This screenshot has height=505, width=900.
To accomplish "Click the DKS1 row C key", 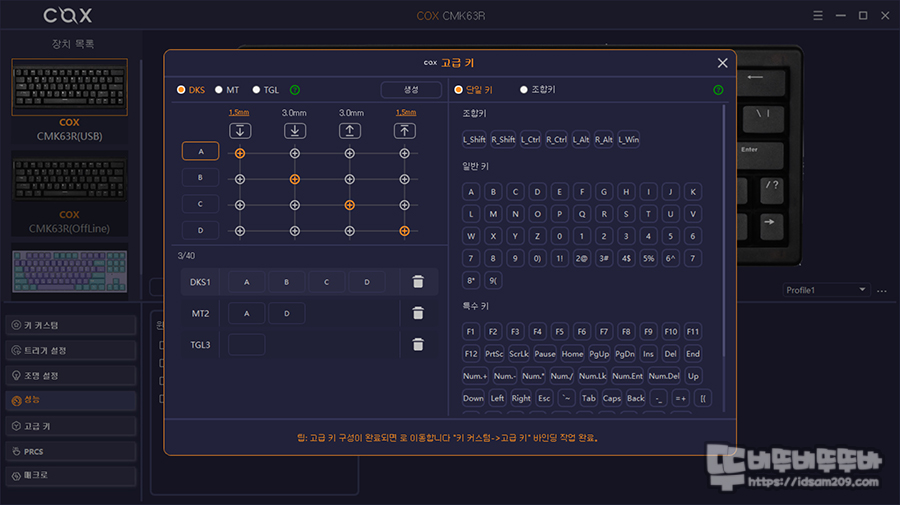I will [x=327, y=282].
